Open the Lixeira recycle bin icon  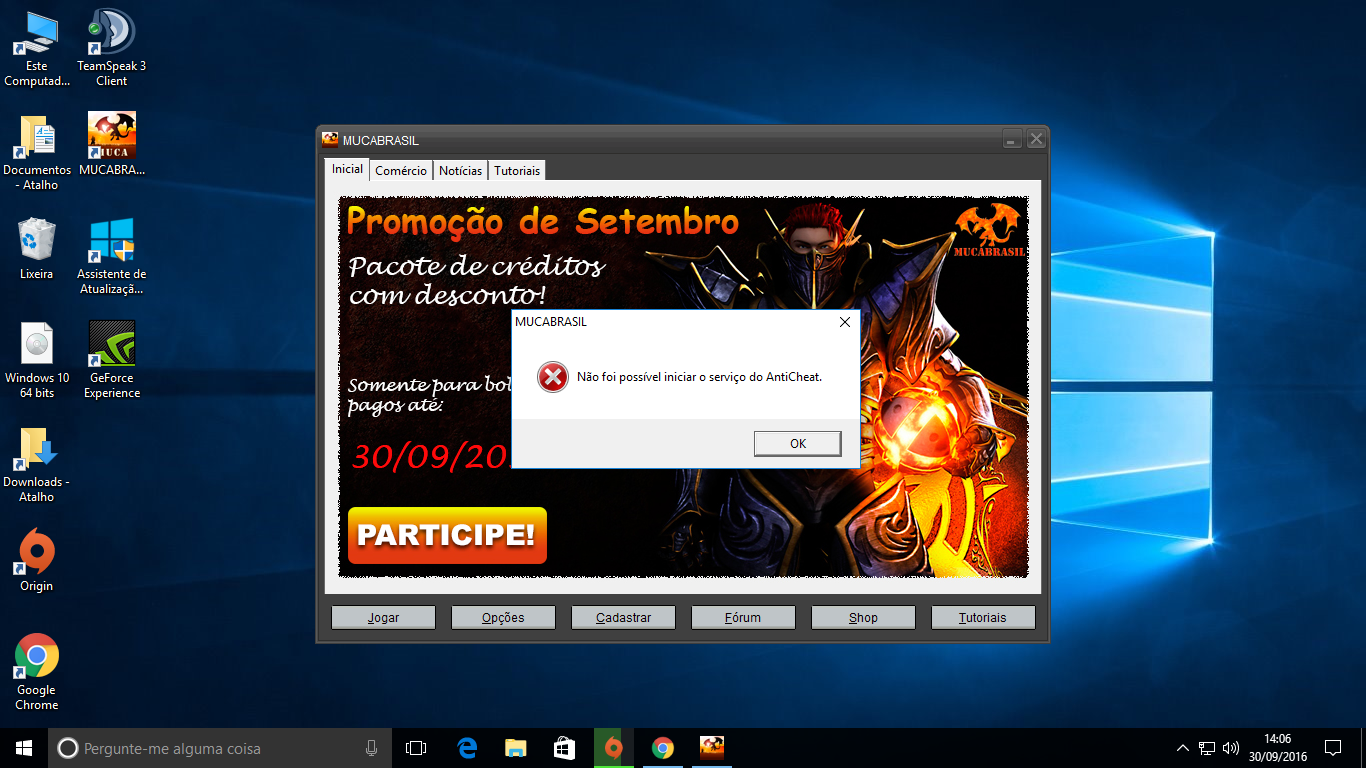[x=37, y=240]
